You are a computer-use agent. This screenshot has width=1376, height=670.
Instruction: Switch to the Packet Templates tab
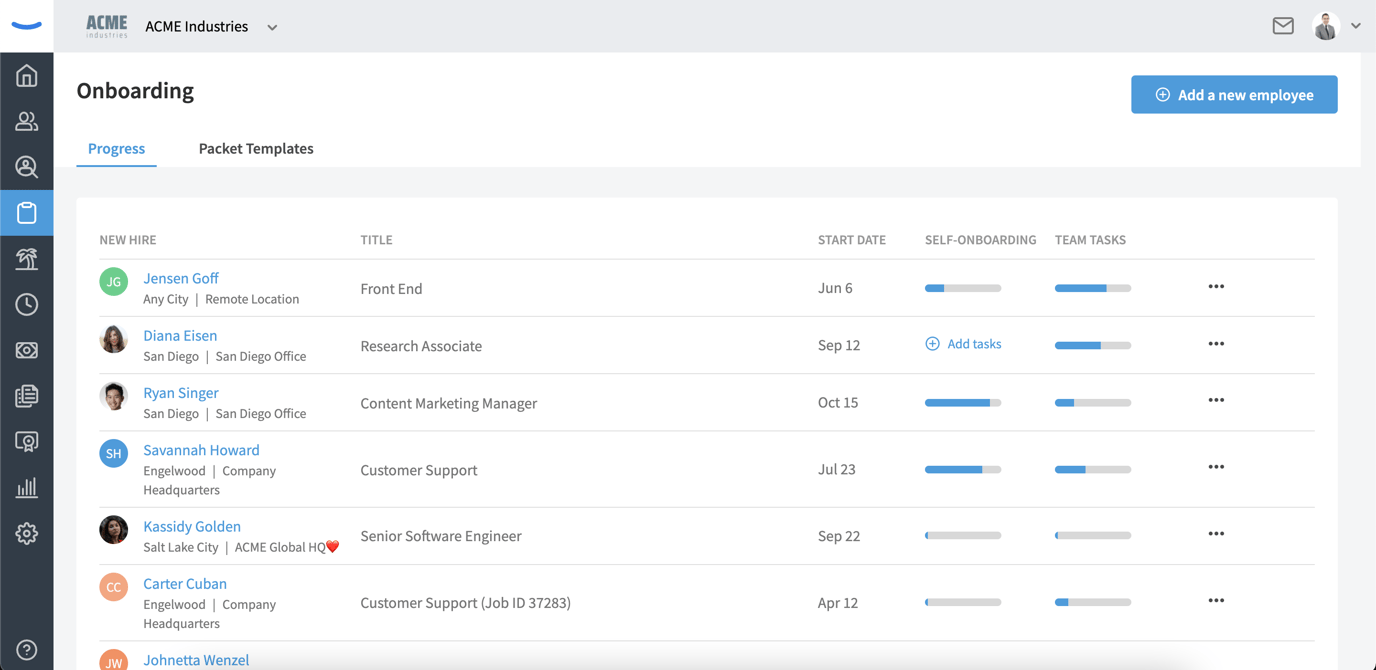256,148
